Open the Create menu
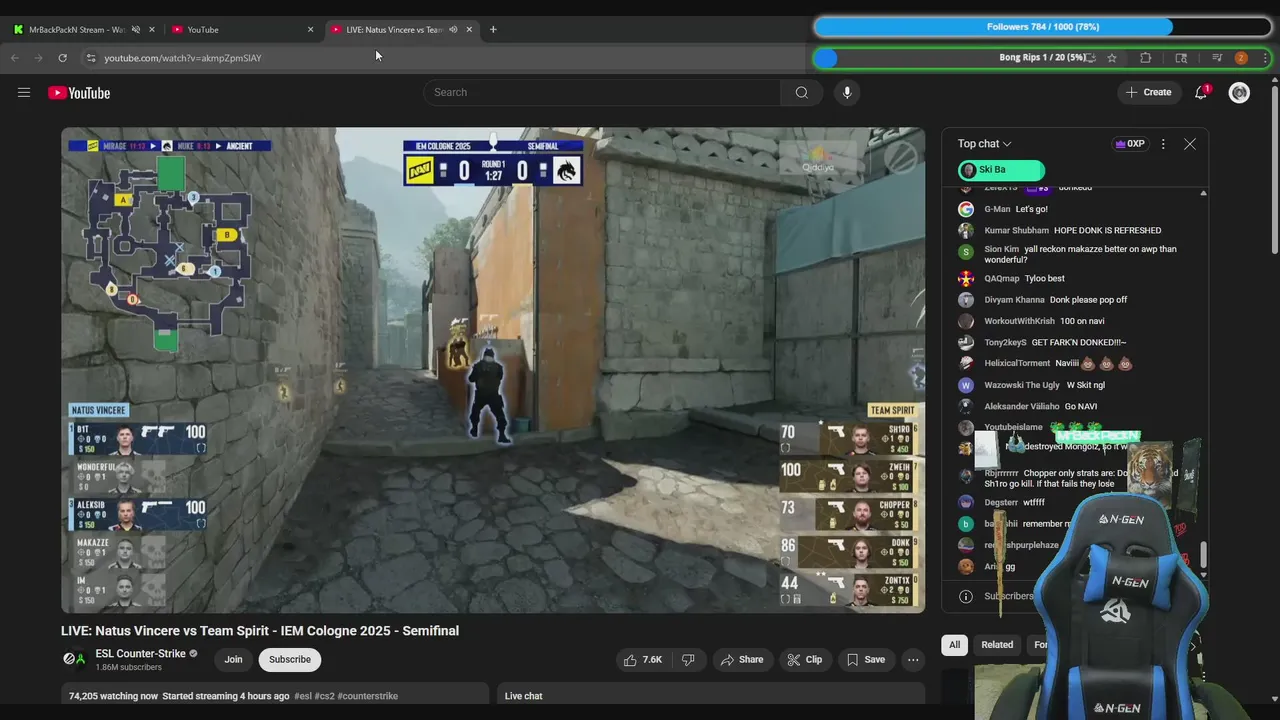The height and width of the screenshot is (720, 1280). (x=1148, y=93)
